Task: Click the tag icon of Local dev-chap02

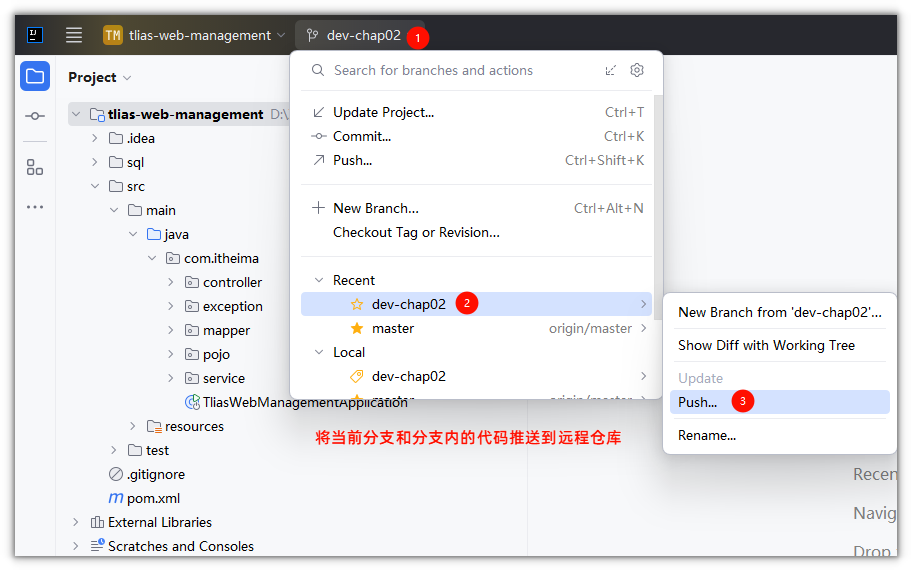Action: coord(357,377)
